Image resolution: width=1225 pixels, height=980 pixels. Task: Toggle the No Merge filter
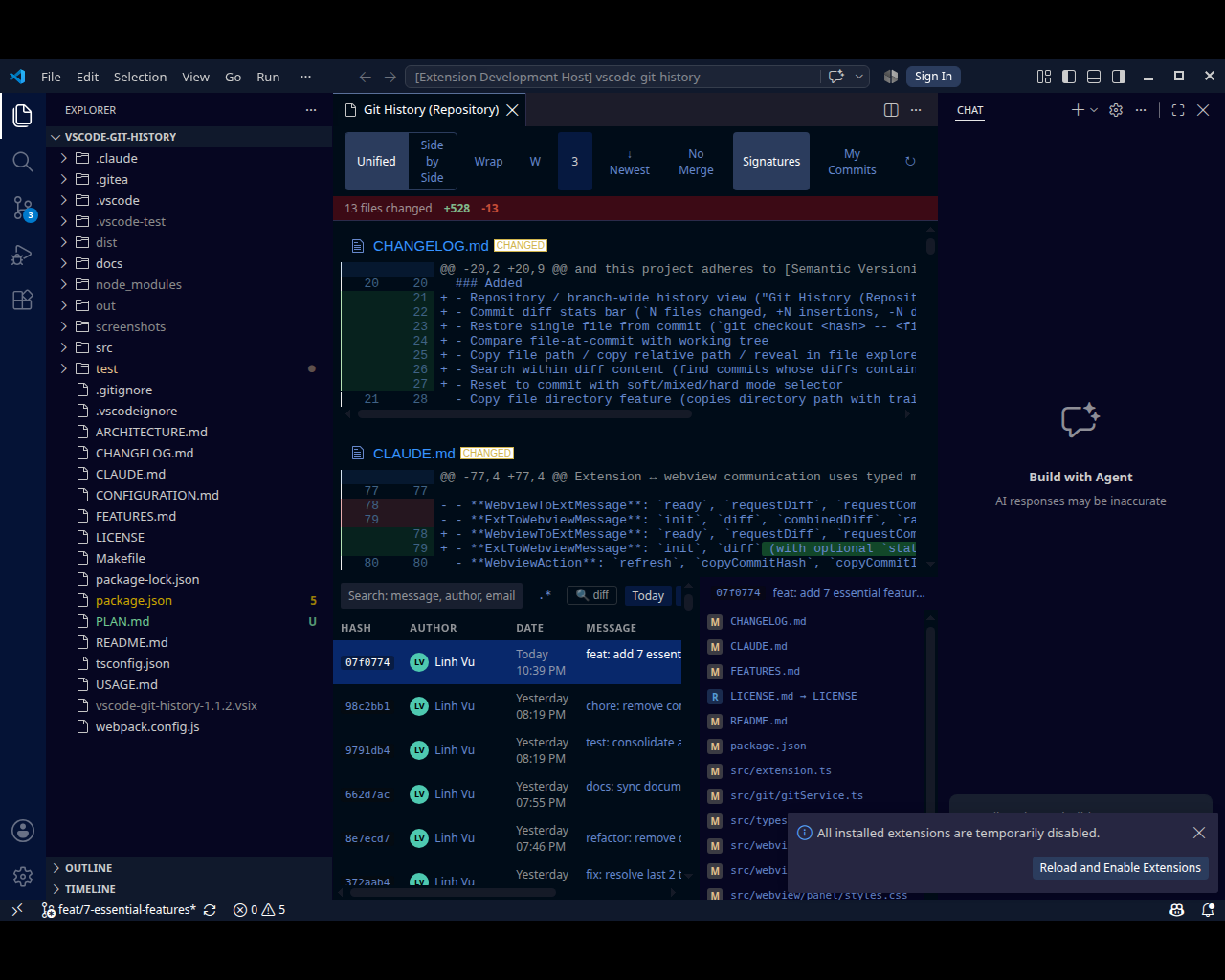[696, 162]
